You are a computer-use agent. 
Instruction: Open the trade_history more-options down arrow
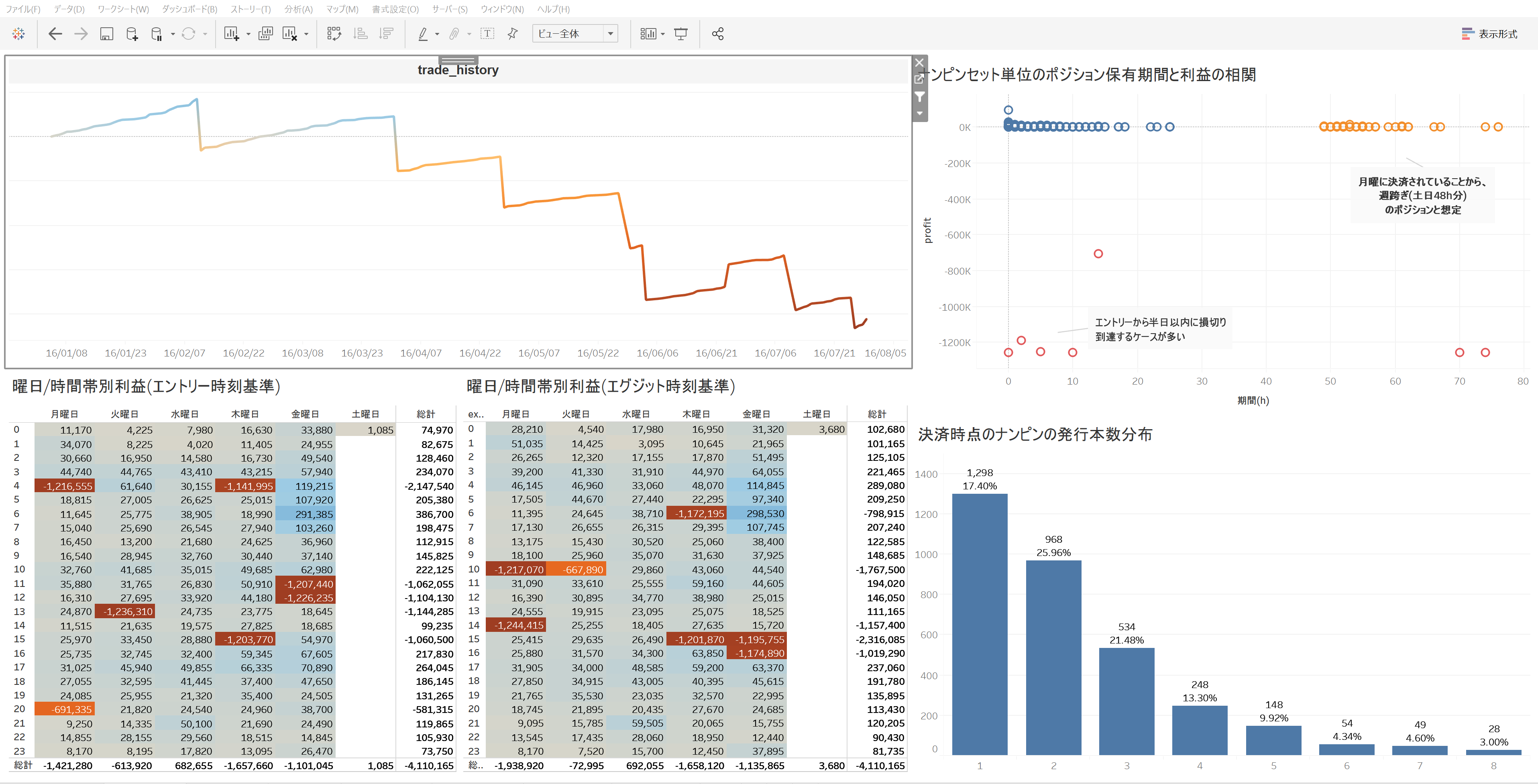[920, 114]
